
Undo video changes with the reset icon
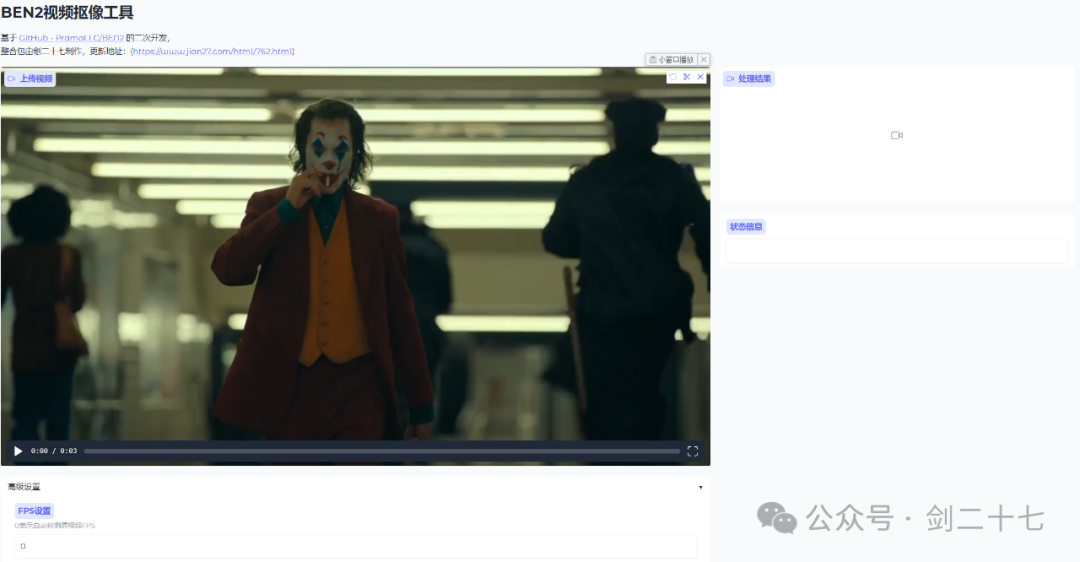673,77
